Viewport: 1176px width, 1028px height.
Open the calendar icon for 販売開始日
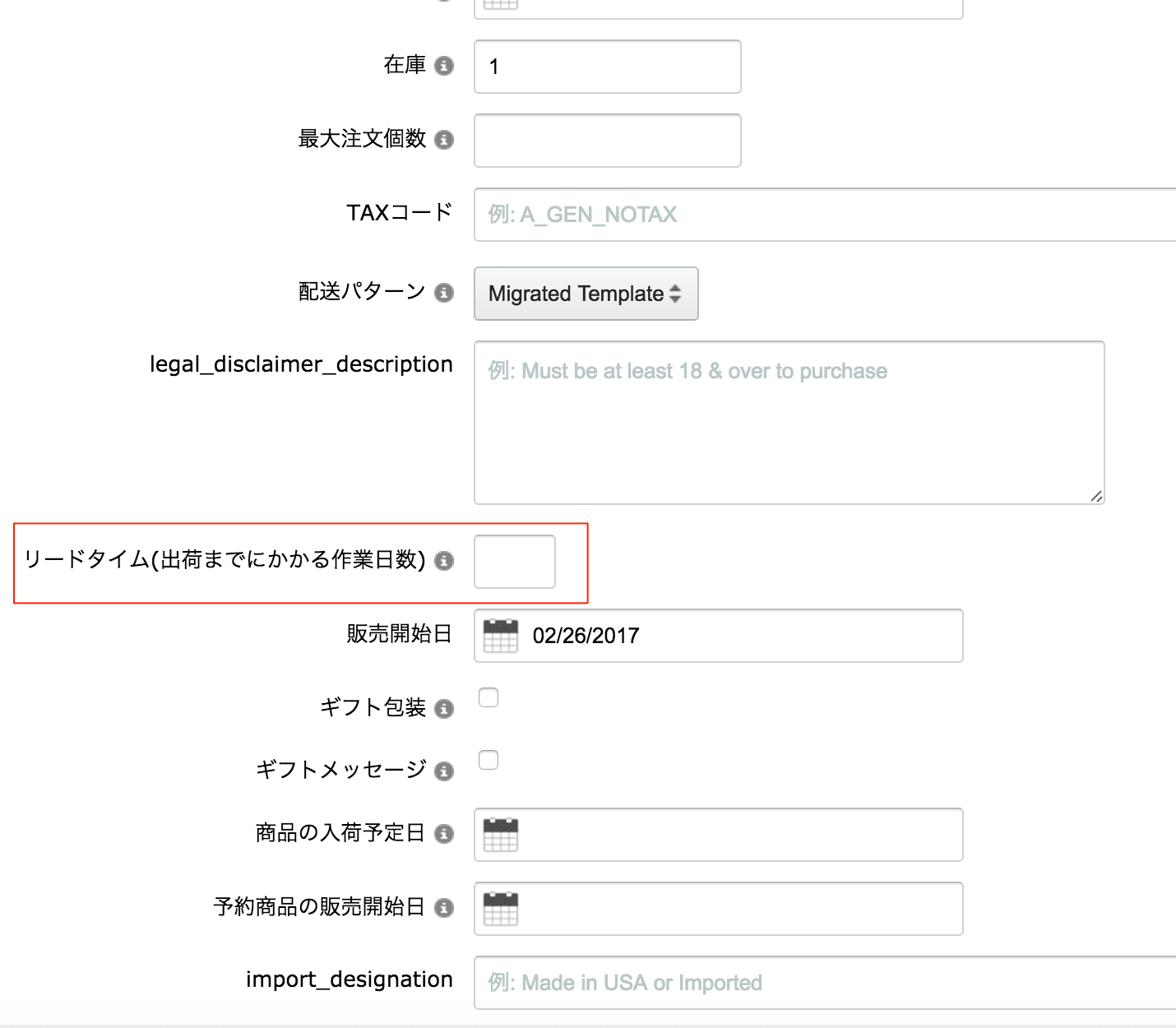tap(501, 636)
